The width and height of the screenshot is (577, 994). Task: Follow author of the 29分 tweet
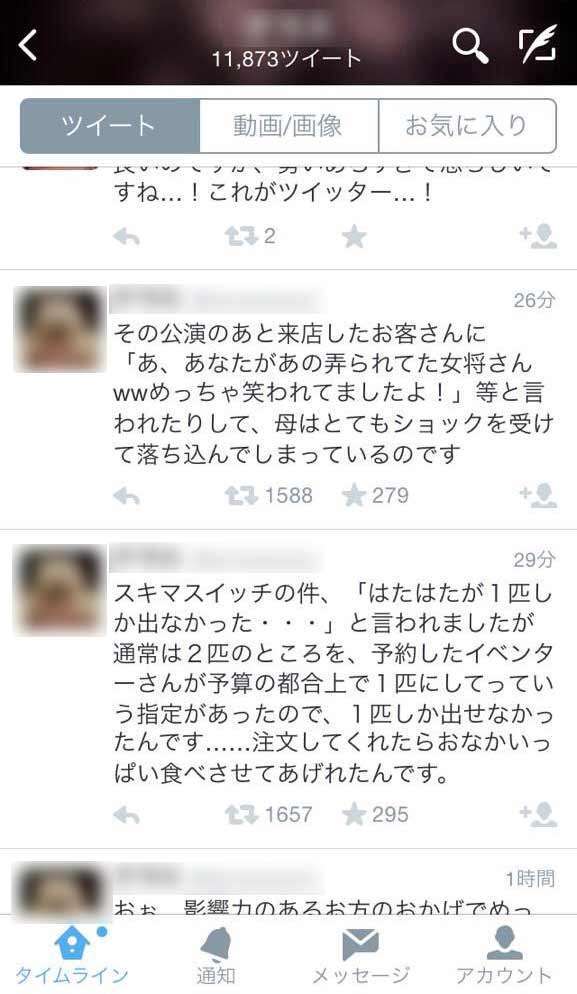[538, 815]
